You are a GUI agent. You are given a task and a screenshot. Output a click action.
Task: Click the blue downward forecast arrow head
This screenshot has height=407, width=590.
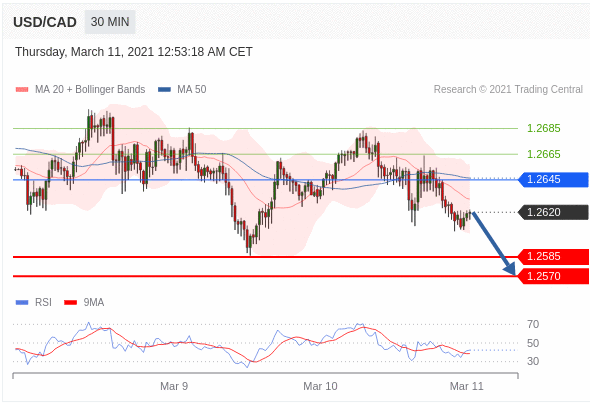tap(510, 268)
